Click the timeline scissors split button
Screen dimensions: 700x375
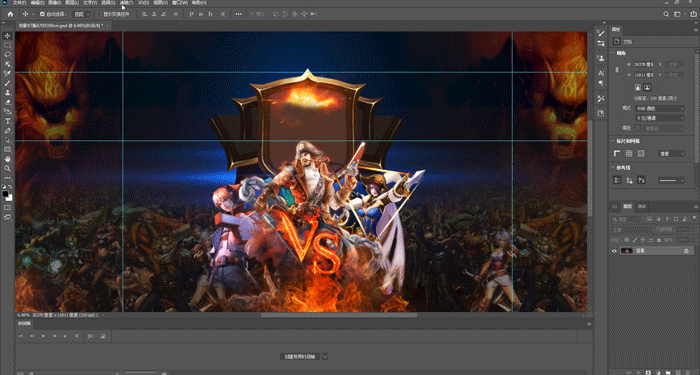pyautogui.click(x=91, y=336)
